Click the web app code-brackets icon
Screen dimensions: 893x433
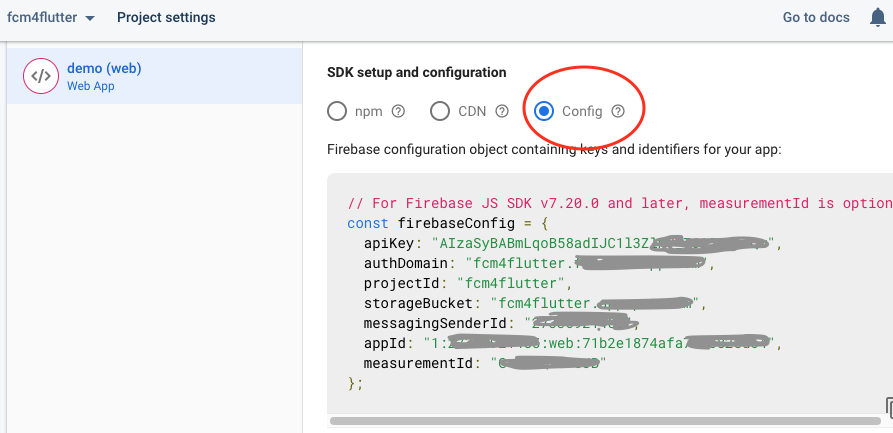click(x=41, y=76)
